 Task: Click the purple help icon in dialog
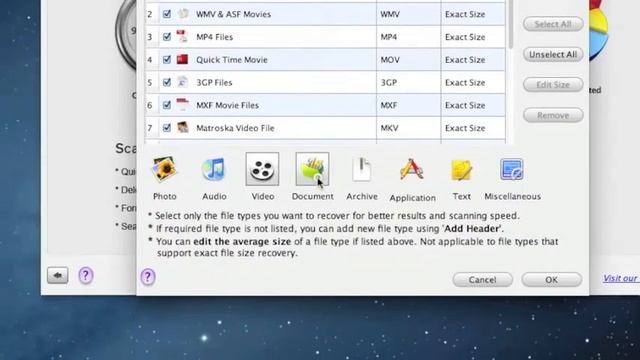tap(148, 277)
